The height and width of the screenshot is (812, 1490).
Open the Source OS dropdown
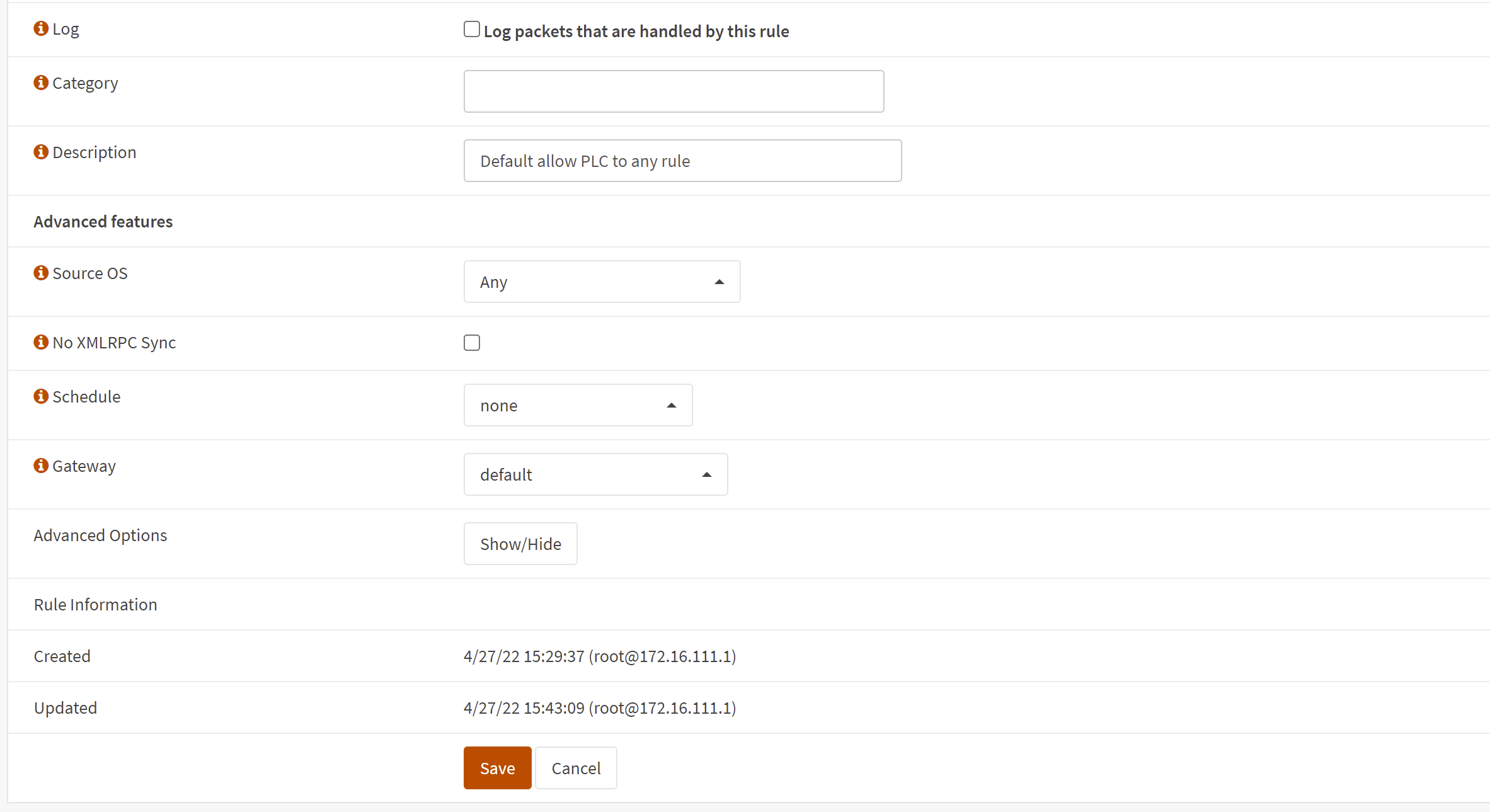point(602,282)
